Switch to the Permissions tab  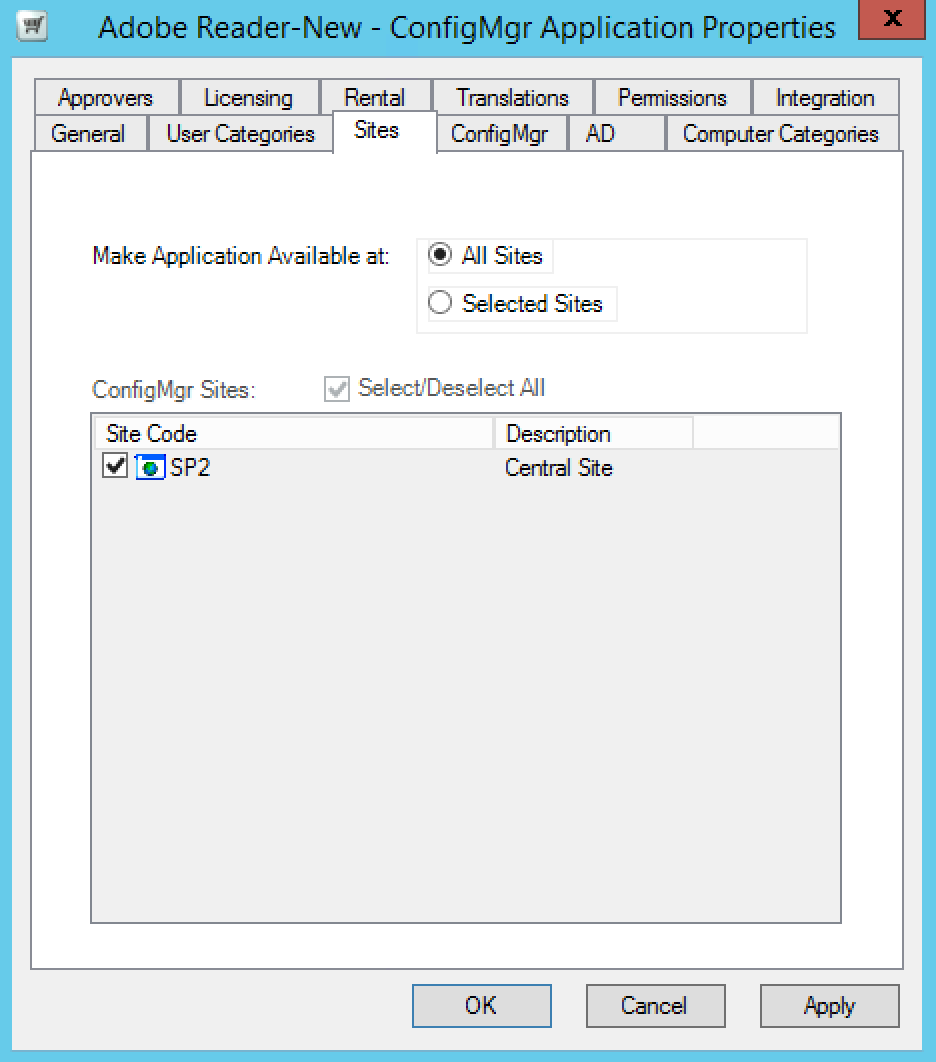(671, 98)
